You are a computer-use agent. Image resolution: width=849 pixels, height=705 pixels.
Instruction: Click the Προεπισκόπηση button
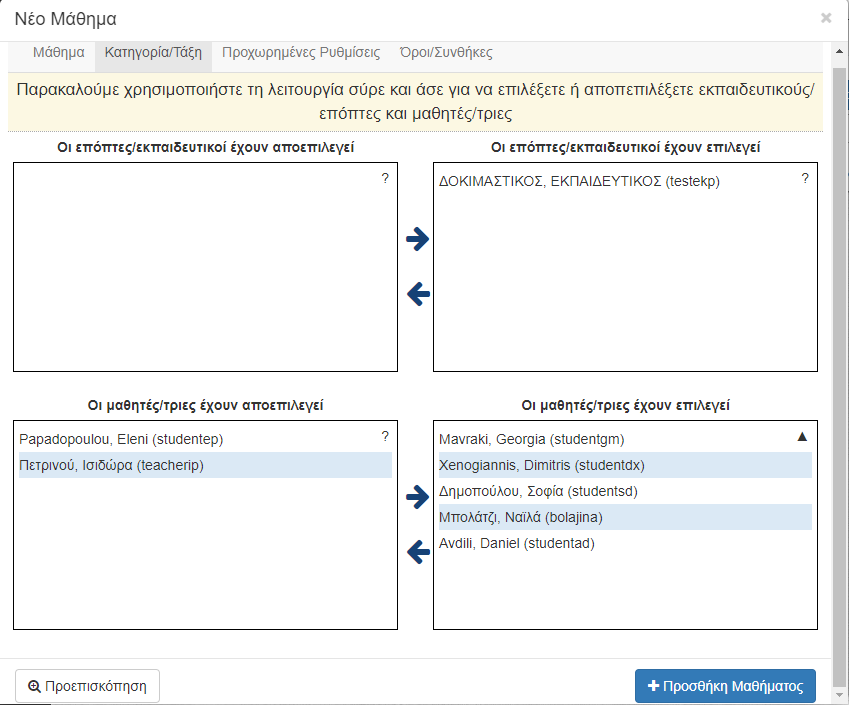tap(87, 686)
